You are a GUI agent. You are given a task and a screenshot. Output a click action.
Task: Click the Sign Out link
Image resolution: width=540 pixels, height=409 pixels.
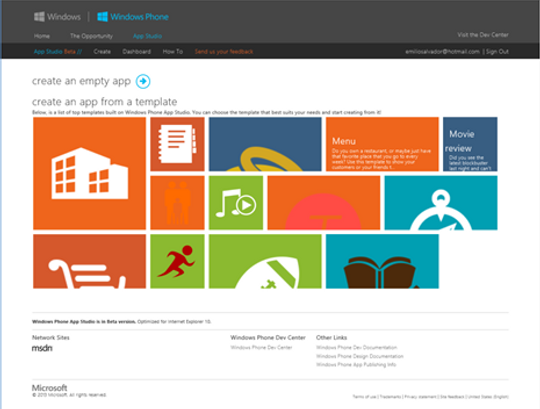497,52
